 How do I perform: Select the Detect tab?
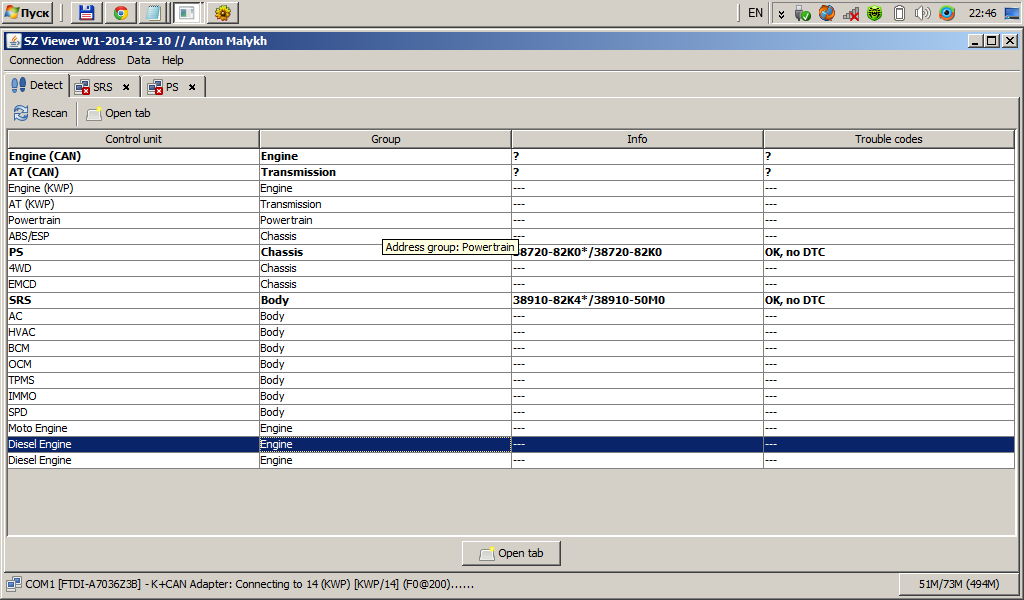coord(37,86)
